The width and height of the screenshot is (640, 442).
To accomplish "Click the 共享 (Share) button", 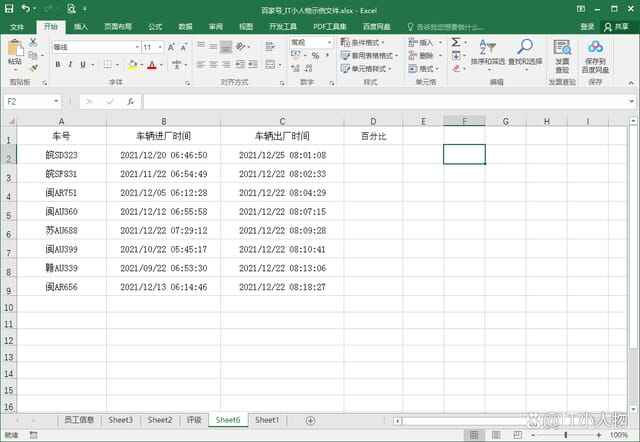I will [x=622, y=26].
